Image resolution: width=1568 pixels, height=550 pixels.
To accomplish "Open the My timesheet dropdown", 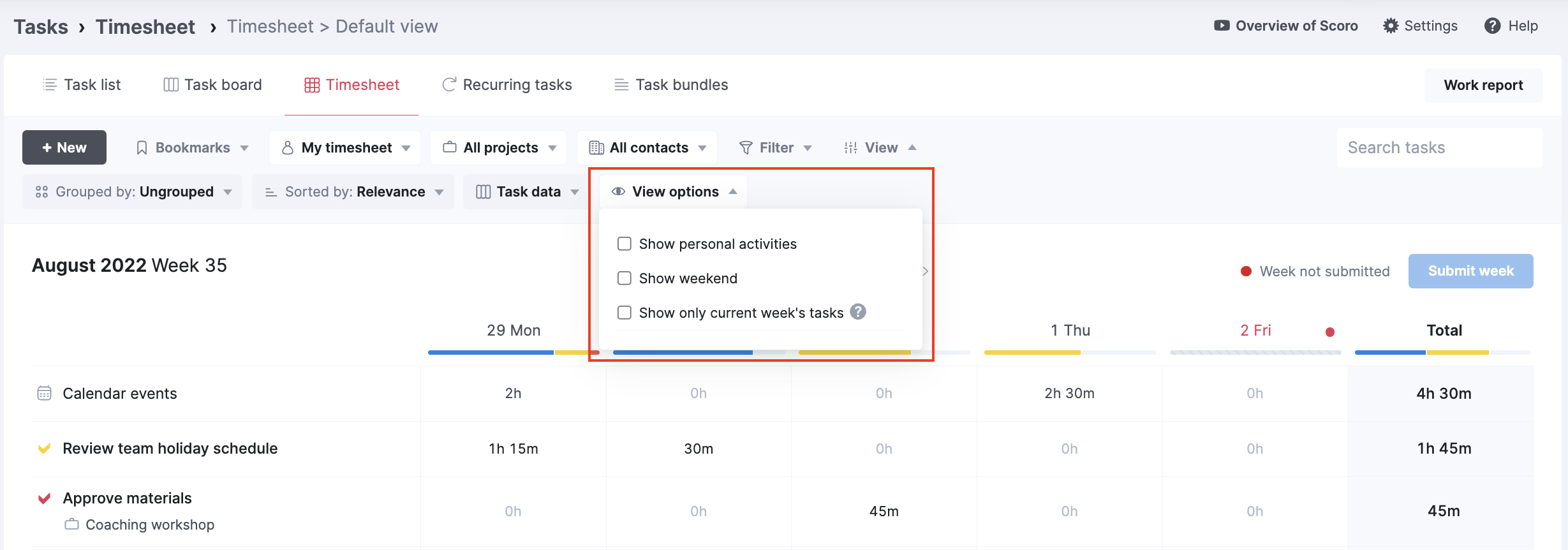I will click(345, 147).
